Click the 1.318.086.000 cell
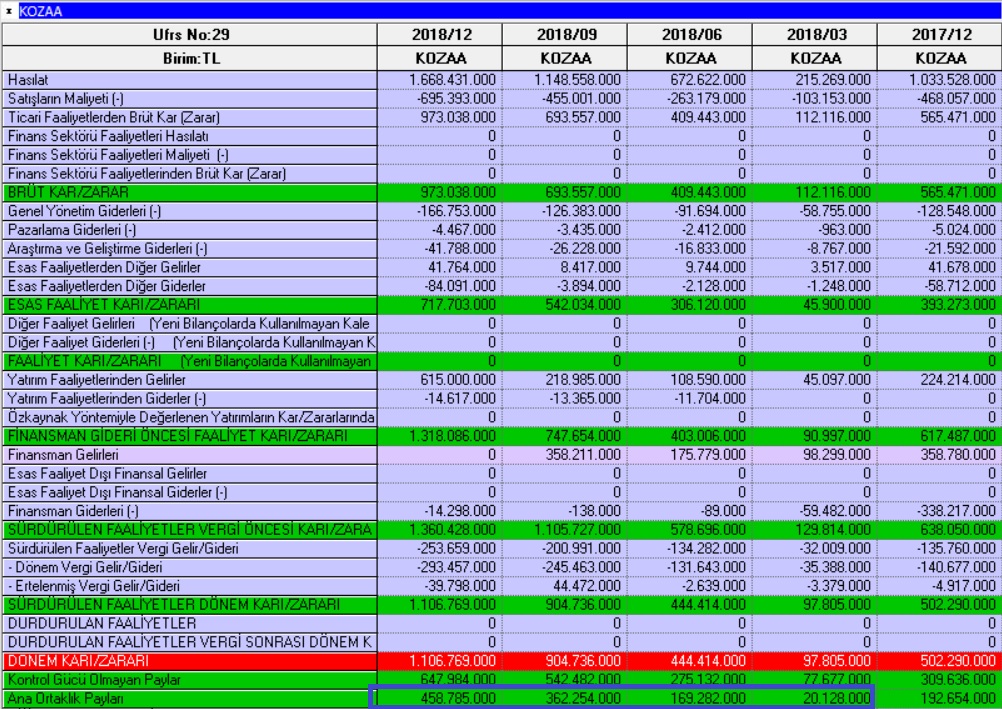Viewport: 1002px width, 709px height. [440, 436]
